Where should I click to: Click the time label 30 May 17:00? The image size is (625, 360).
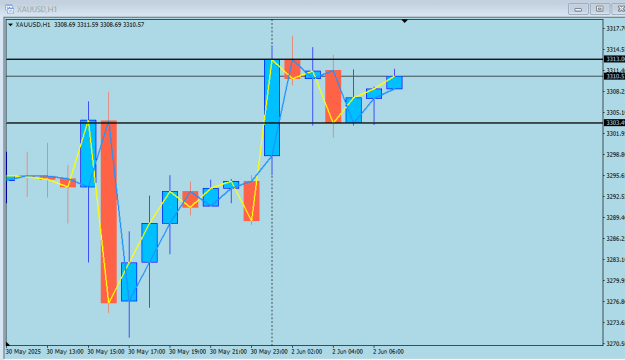[x=146, y=352]
